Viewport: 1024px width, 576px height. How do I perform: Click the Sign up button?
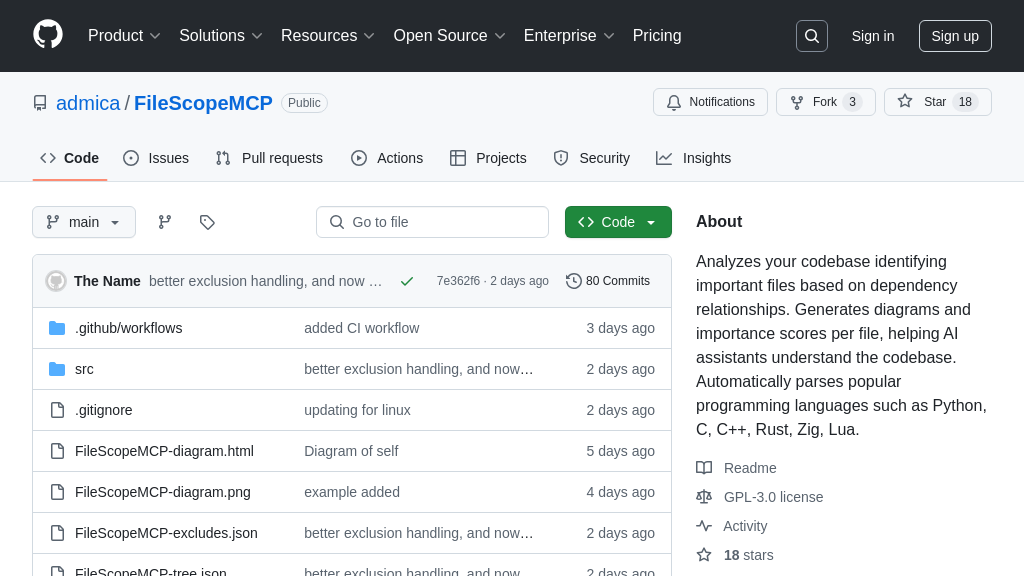click(x=955, y=36)
